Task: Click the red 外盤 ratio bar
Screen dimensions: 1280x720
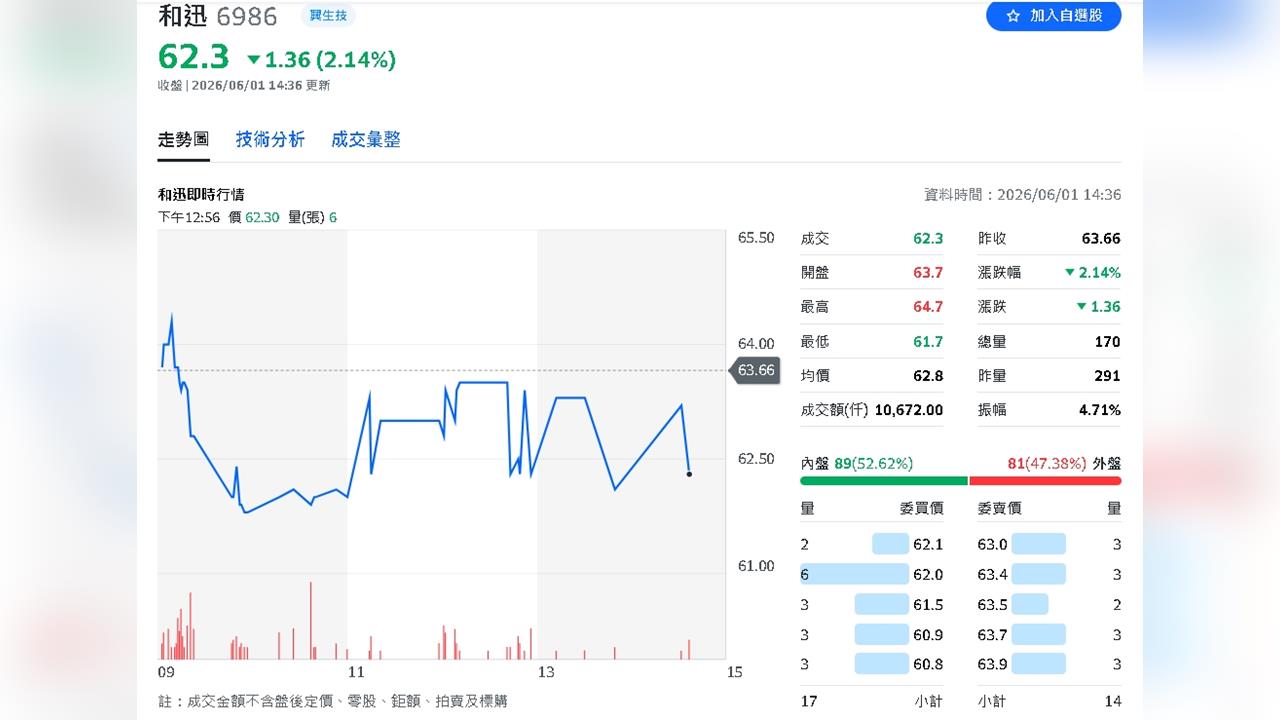Action: 1046,481
